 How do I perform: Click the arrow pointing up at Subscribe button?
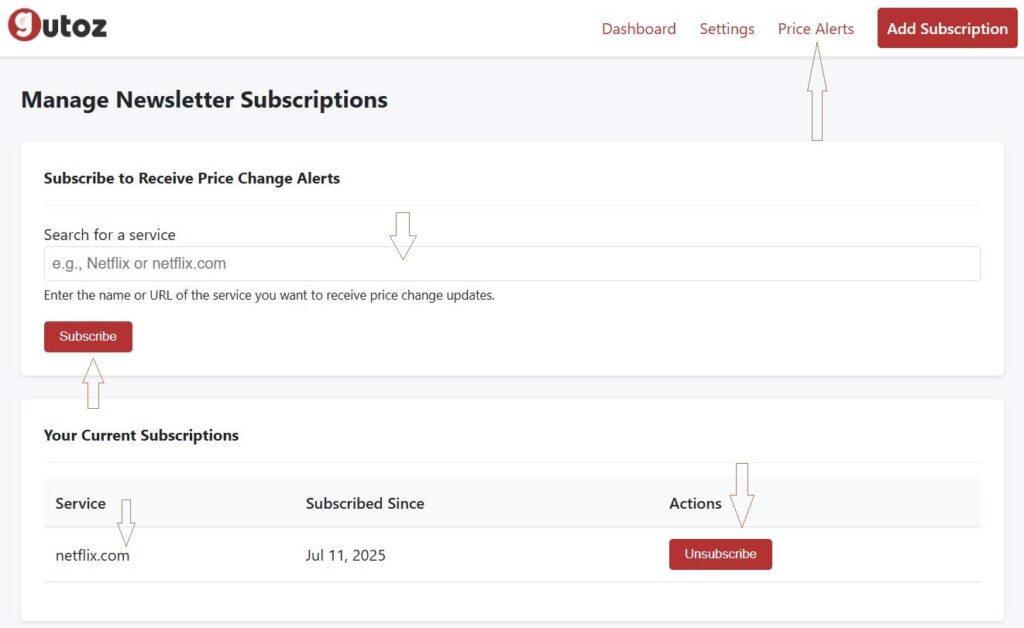coord(93,383)
